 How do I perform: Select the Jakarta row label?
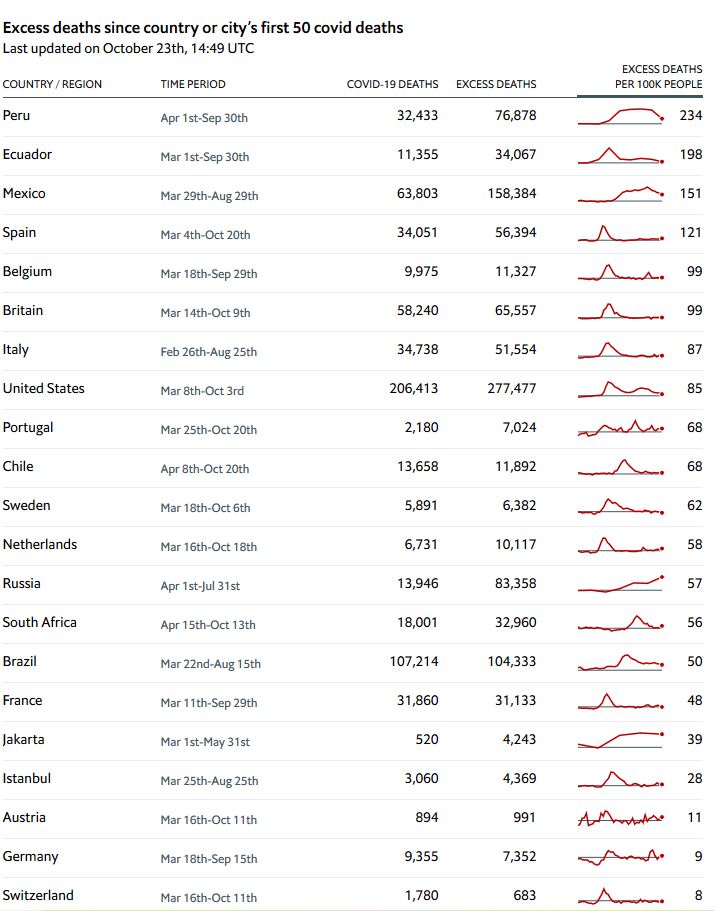tap(23, 739)
